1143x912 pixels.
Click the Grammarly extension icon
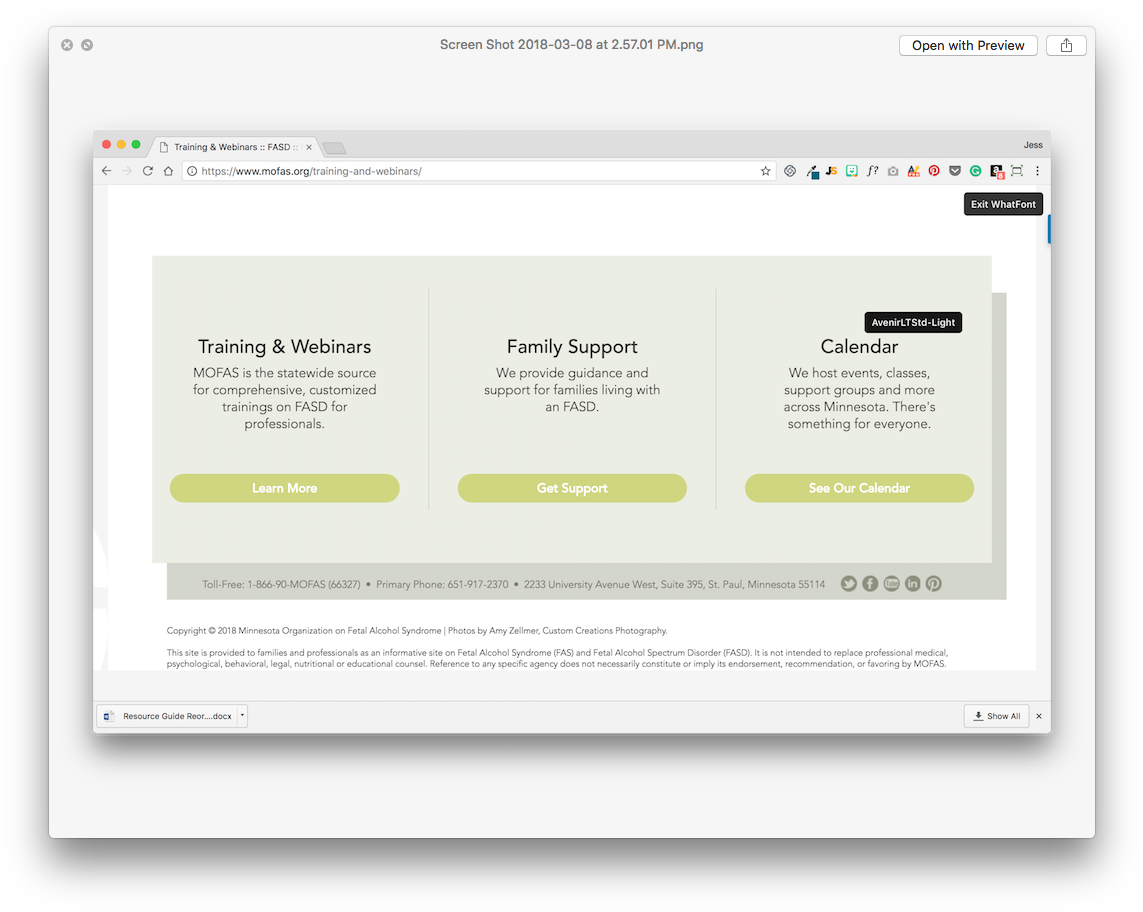coord(975,171)
